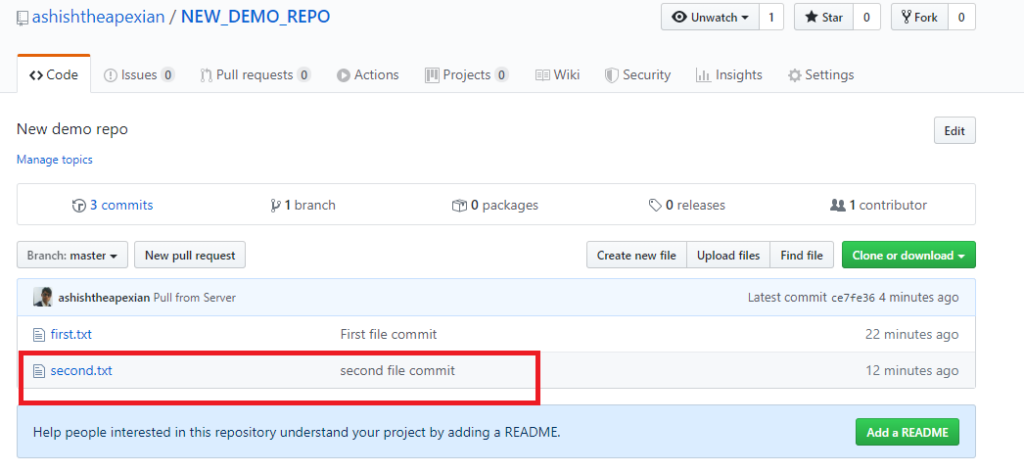This screenshot has width=1024, height=472.
Task: Click the repository book icon beside the owner name
Action: point(23,18)
